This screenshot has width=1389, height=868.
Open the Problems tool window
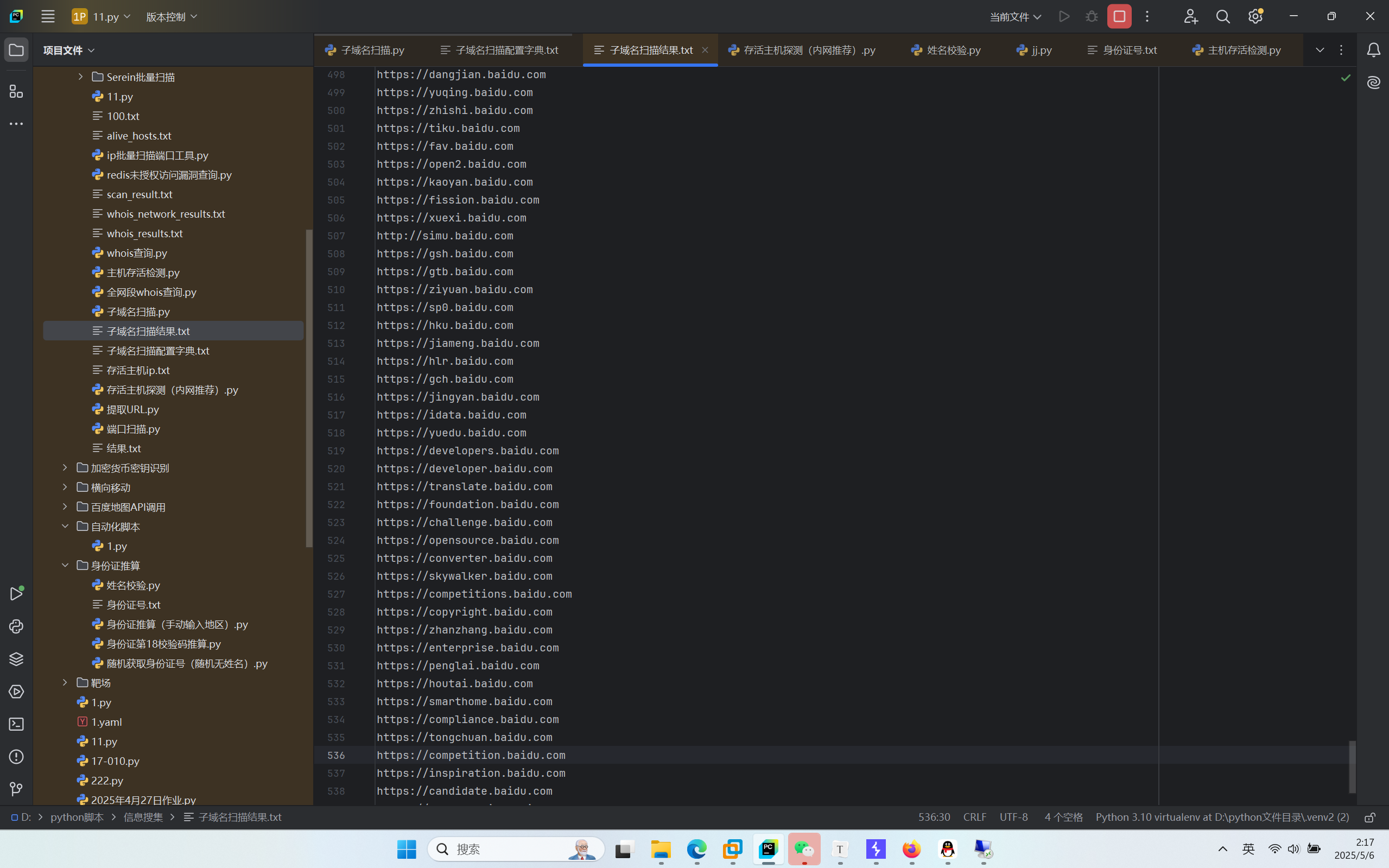16,757
